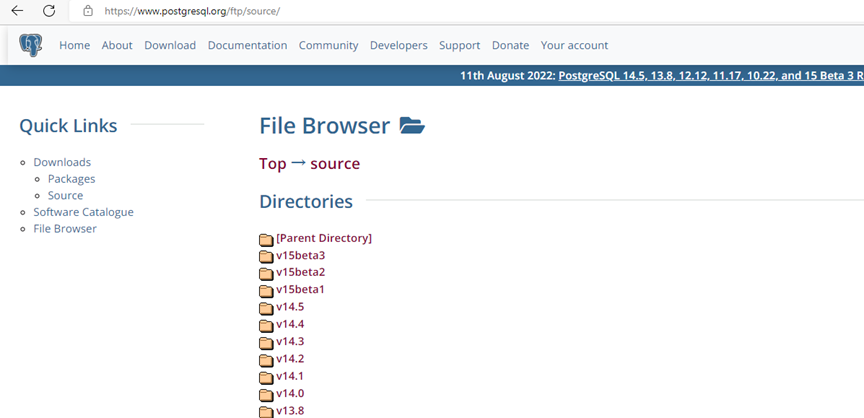Open the v15beta3 directory link
Image resolution: width=864 pixels, height=418 pixels.
(301, 255)
